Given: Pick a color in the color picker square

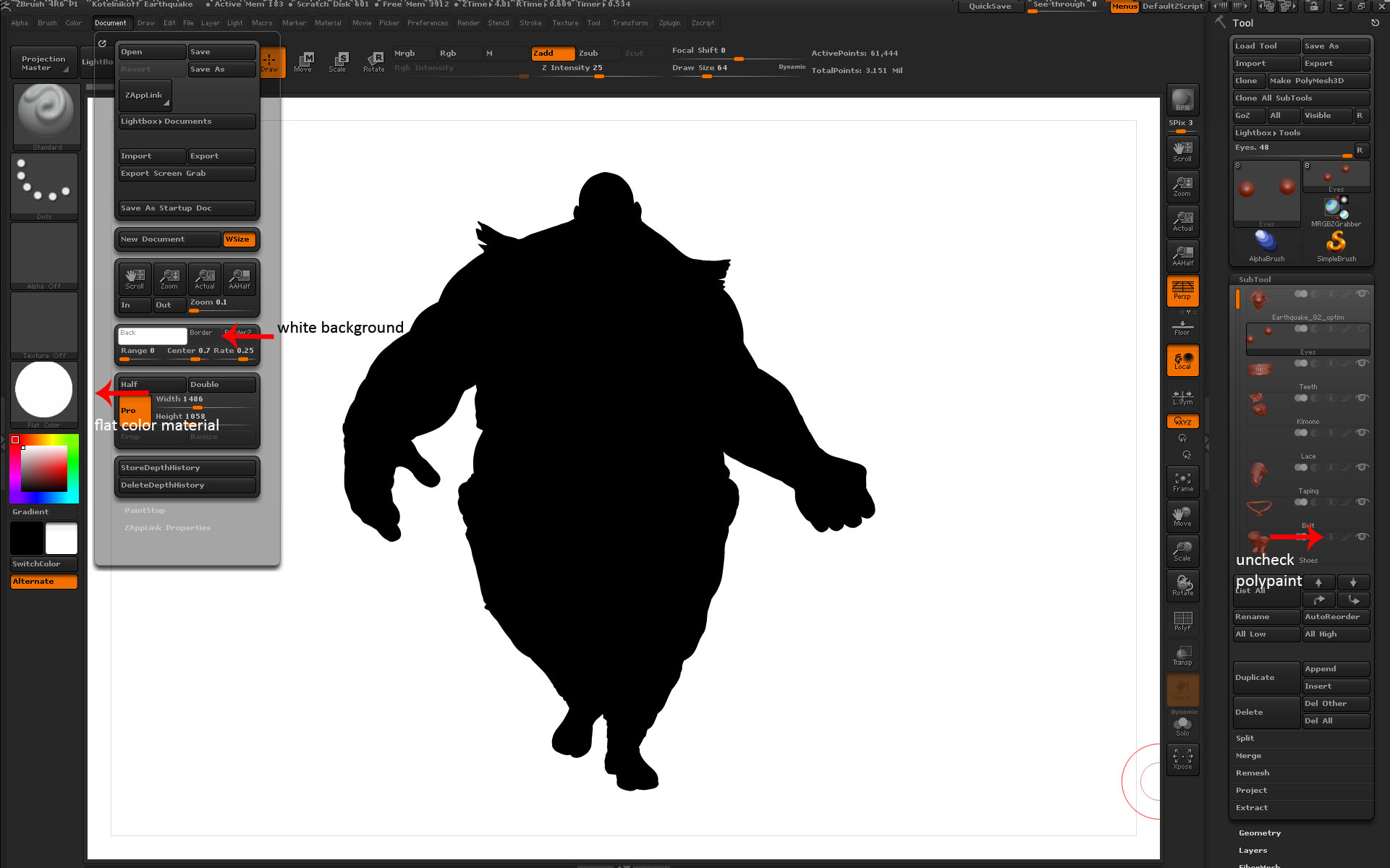Looking at the screenshot, I should (43, 468).
